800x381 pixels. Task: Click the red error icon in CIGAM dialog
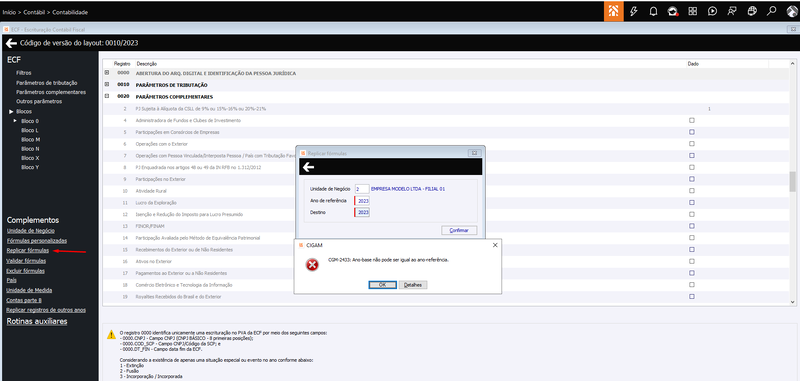(312, 265)
